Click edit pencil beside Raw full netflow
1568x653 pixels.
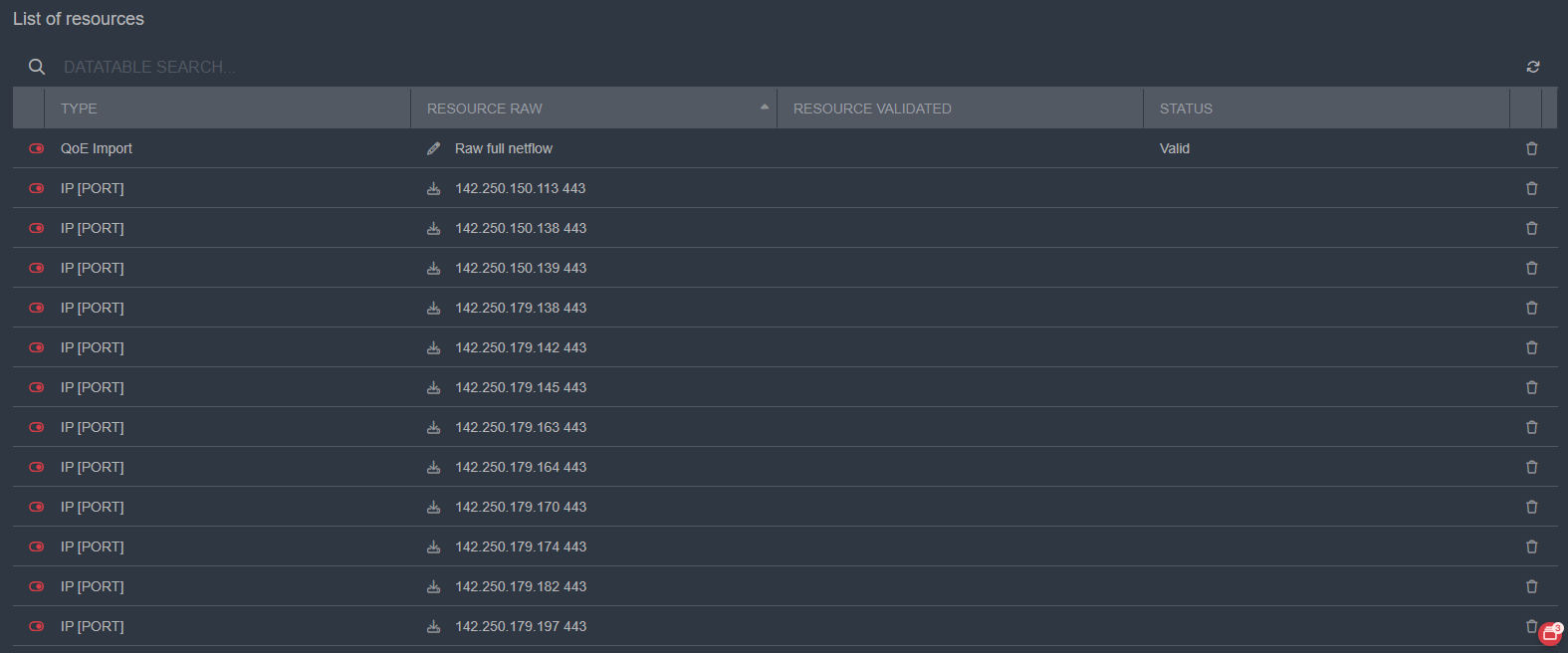pyautogui.click(x=433, y=148)
